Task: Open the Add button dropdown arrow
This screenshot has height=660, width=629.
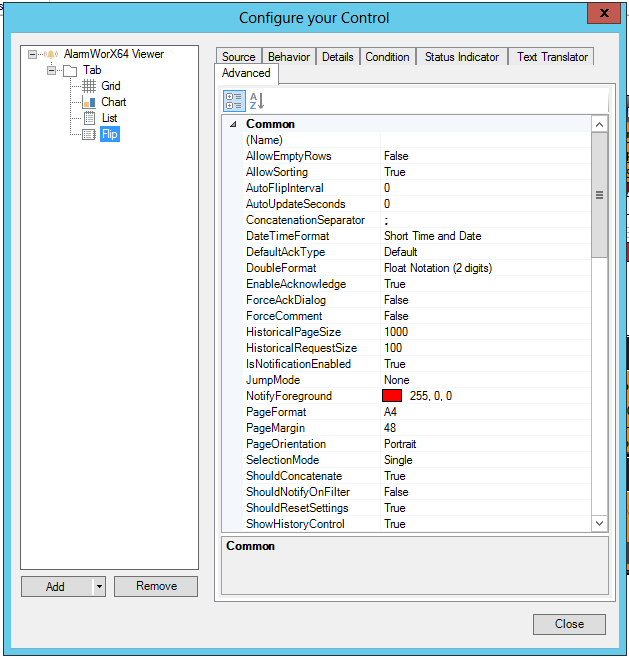Action: [99, 587]
